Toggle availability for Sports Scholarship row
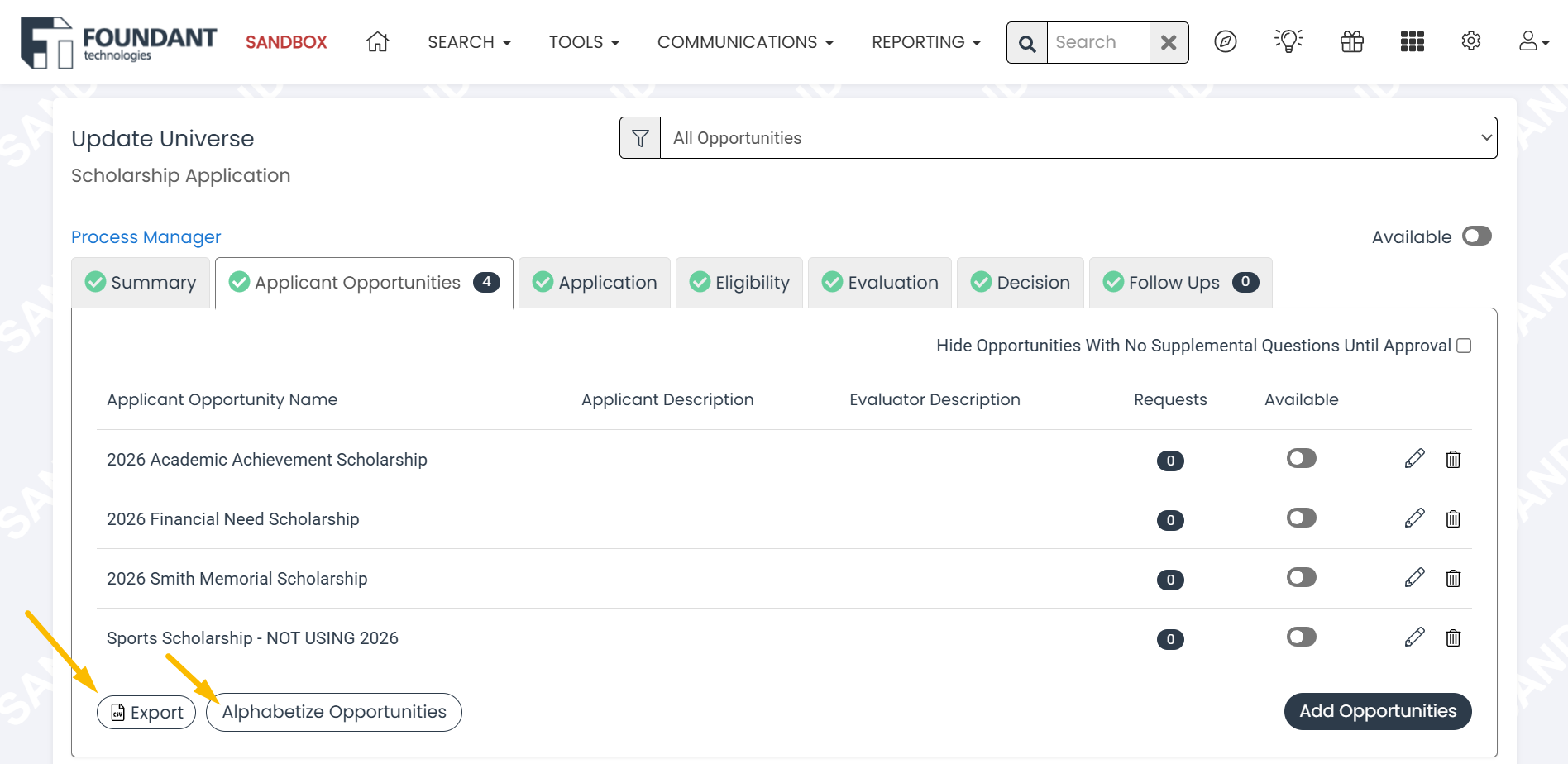This screenshot has height=764, width=1568. click(1302, 637)
